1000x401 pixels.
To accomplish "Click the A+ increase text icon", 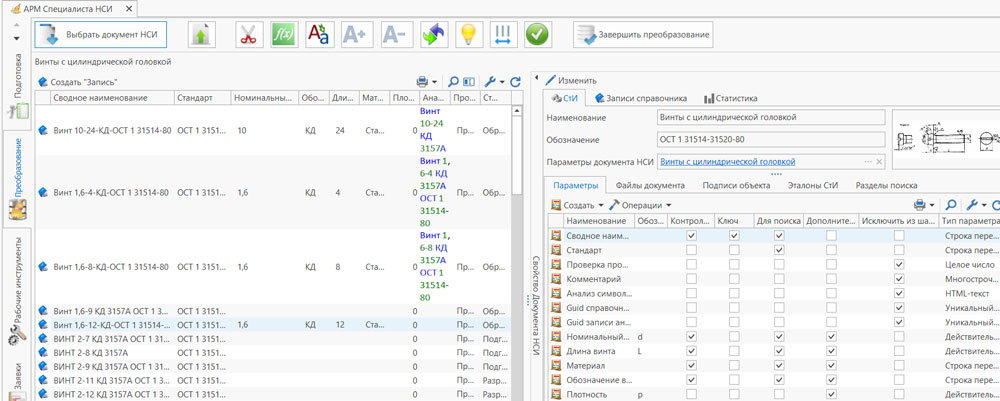I will click(355, 35).
